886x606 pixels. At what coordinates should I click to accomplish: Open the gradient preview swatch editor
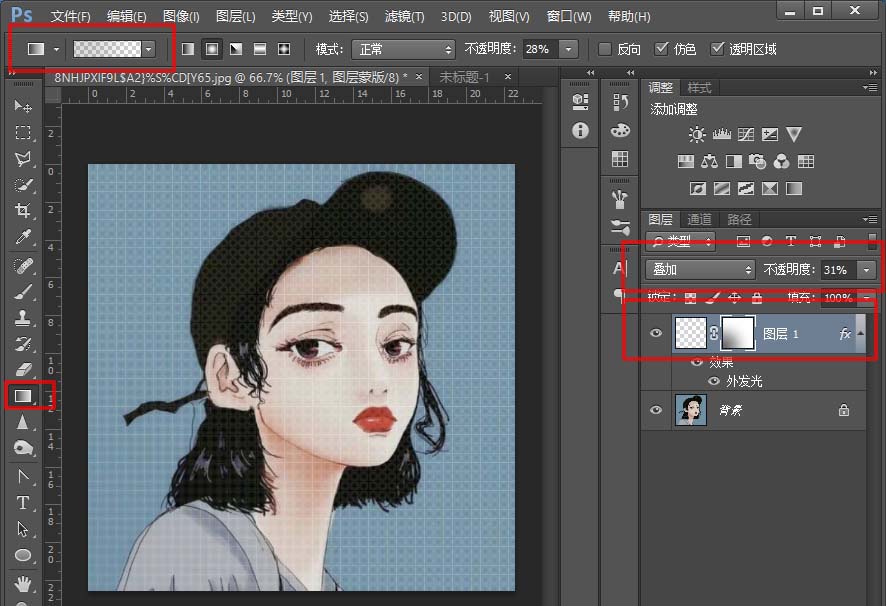108,49
